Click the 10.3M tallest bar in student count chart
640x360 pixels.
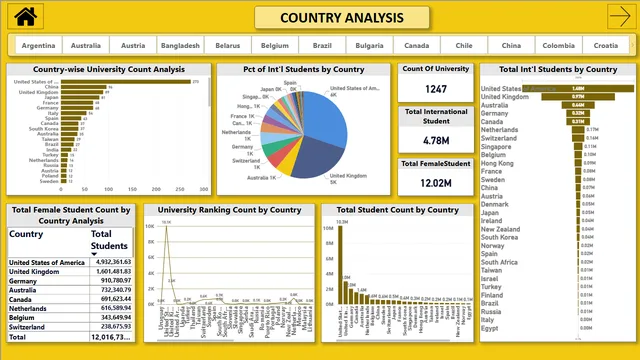pyautogui.click(x=340, y=265)
